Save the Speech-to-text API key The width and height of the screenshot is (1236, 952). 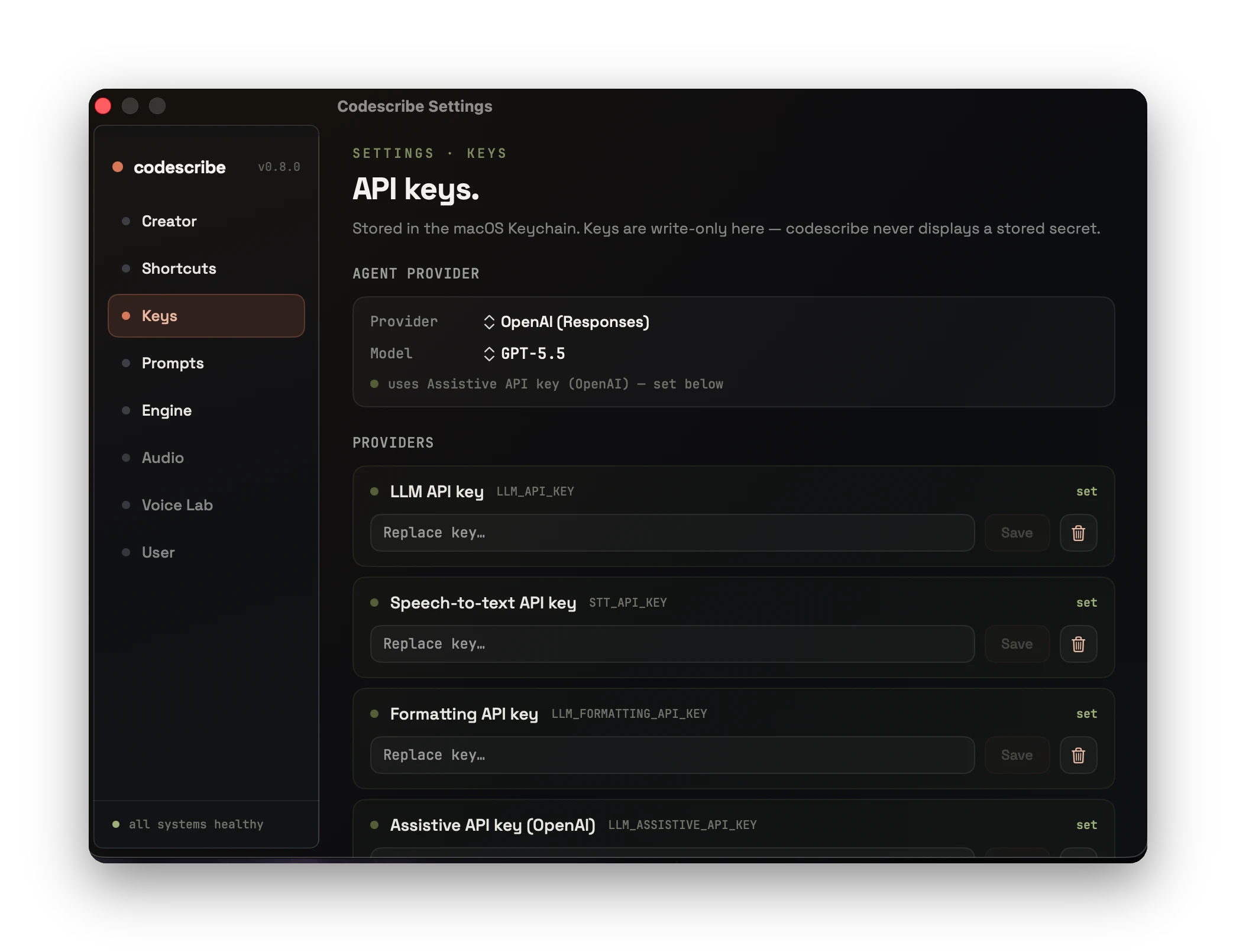click(1017, 644)
